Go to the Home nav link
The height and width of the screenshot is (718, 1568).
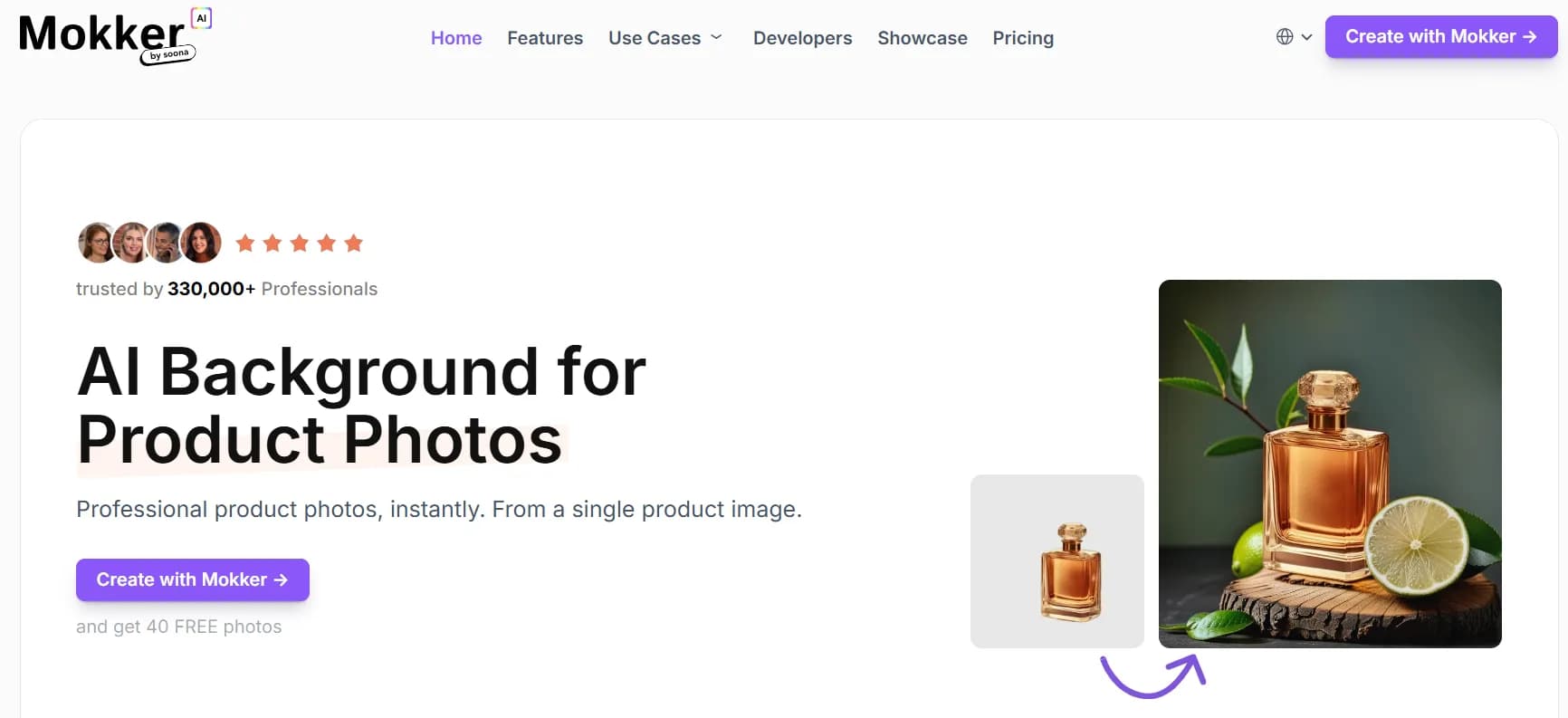point(456,38)
